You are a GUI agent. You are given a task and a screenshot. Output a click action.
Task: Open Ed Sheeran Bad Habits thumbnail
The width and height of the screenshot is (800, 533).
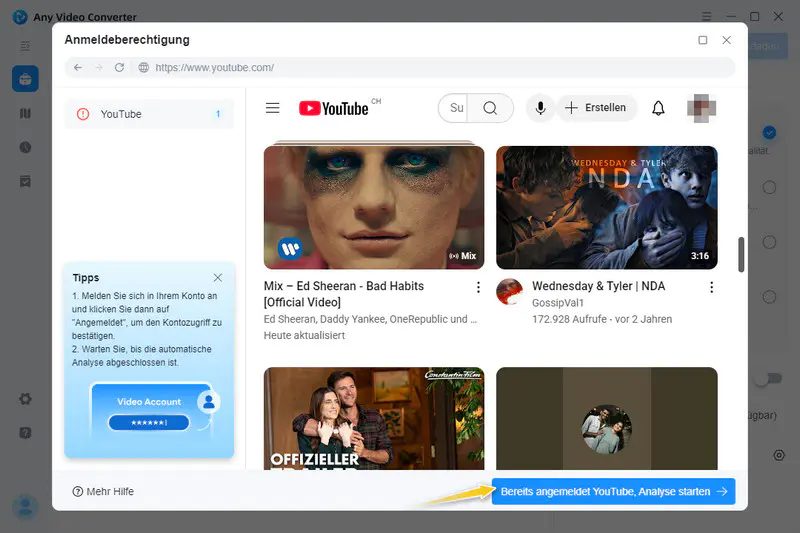(x=374, y=207)
